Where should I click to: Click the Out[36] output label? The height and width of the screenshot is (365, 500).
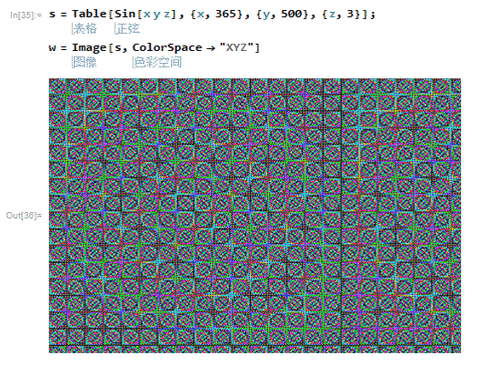click(x=24, y=215)
